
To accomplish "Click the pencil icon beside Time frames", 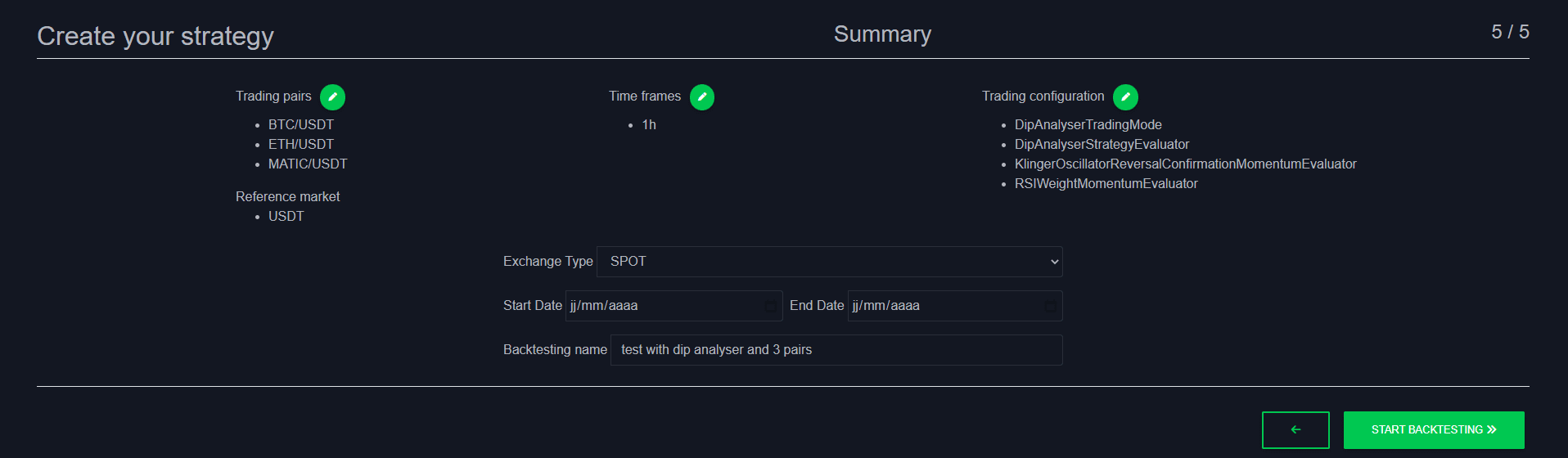I will (x=702, y=97).
